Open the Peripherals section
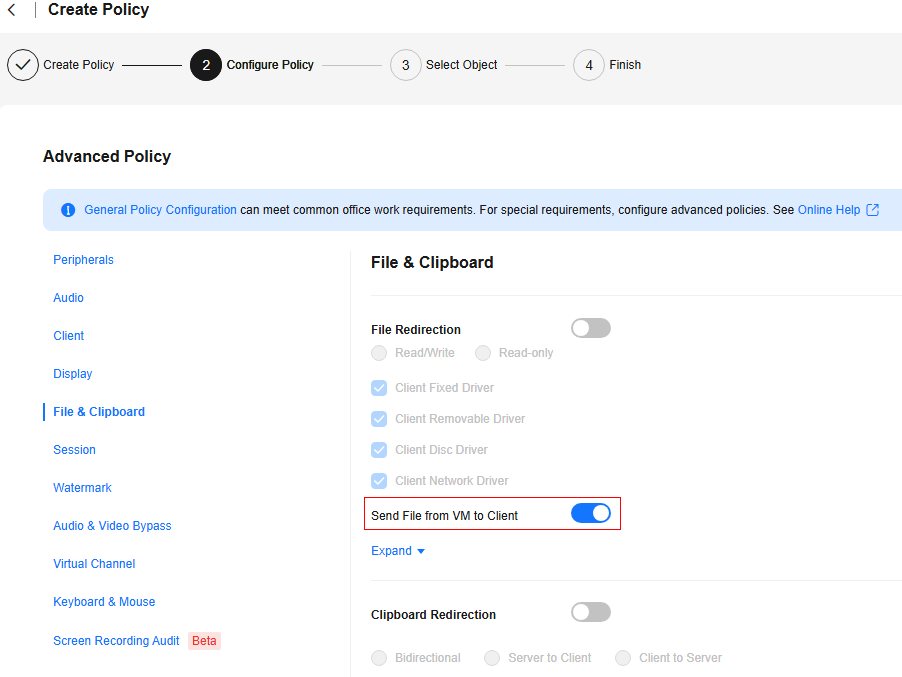The height and width of the screenshot is (677, 902). [x=83, y=260]
